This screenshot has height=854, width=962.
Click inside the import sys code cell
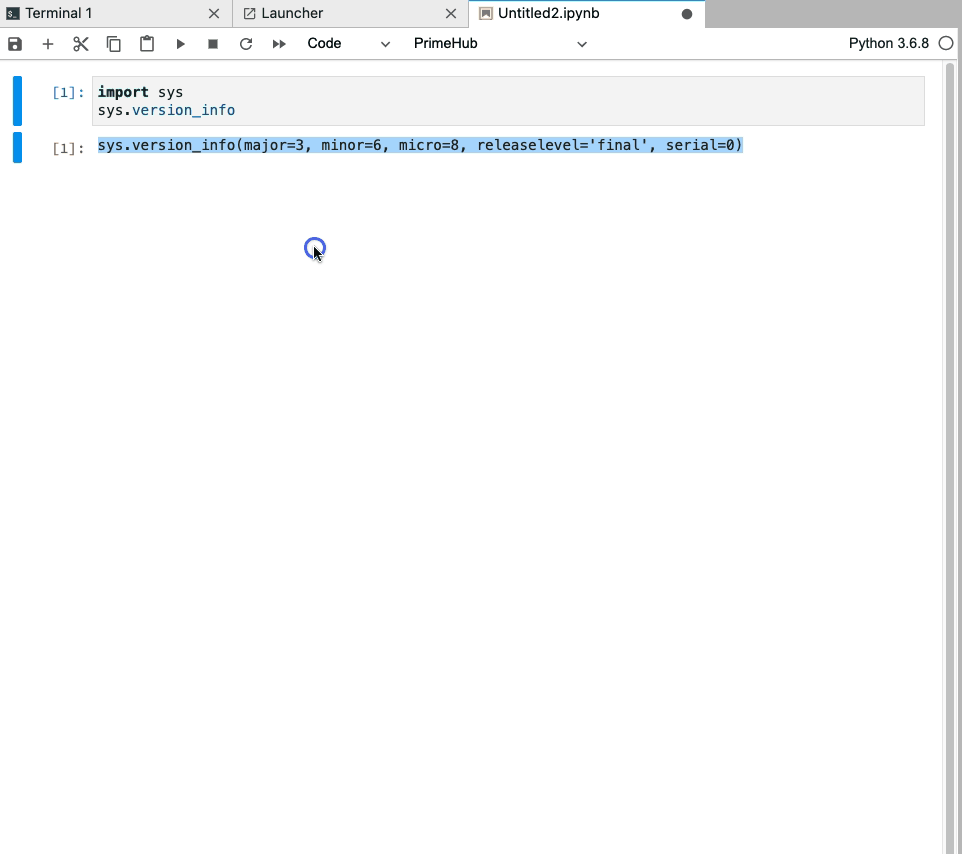[x=508, y=101]
